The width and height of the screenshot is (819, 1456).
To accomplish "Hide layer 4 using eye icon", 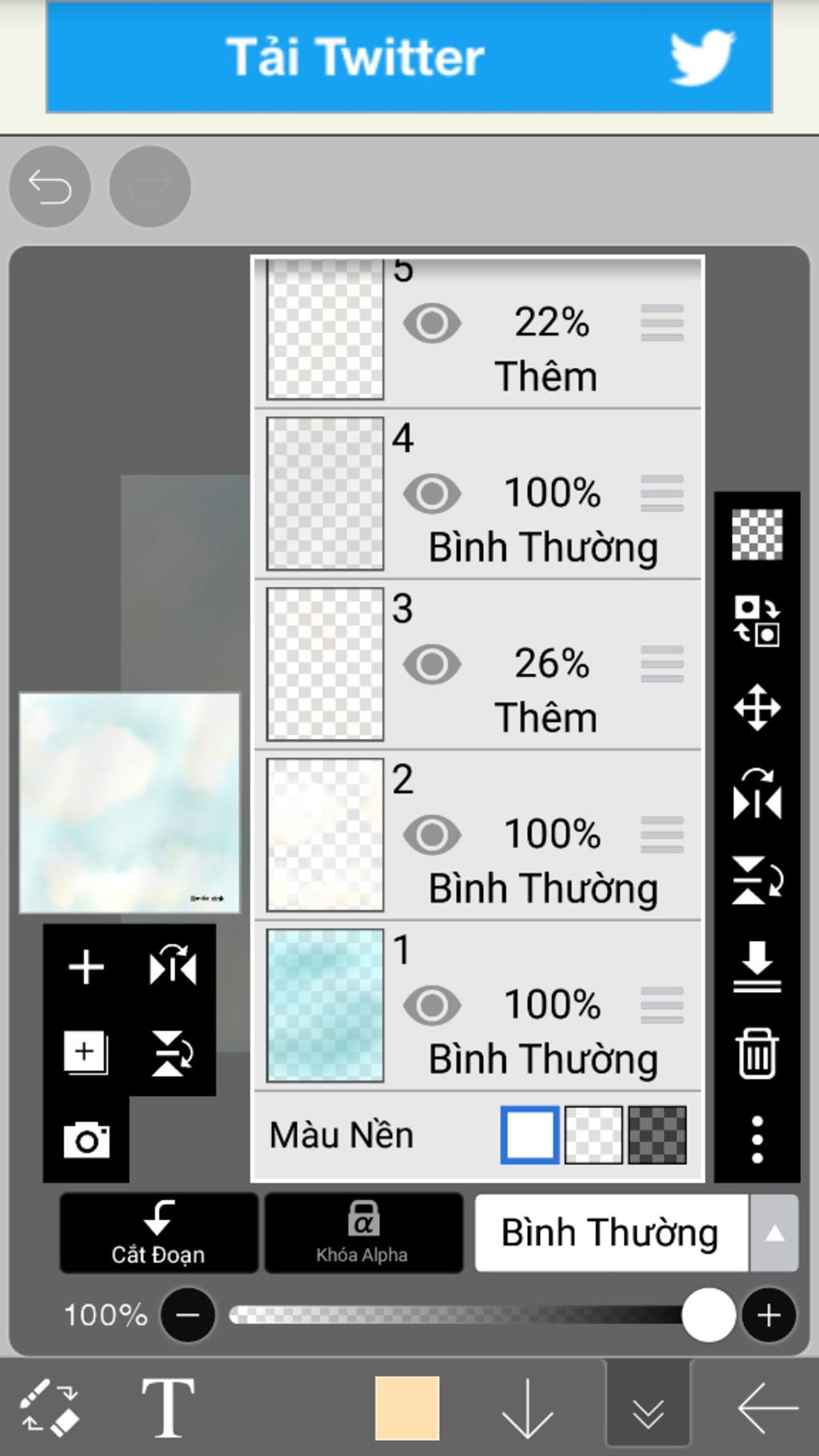I will click(x=432, y=494).
